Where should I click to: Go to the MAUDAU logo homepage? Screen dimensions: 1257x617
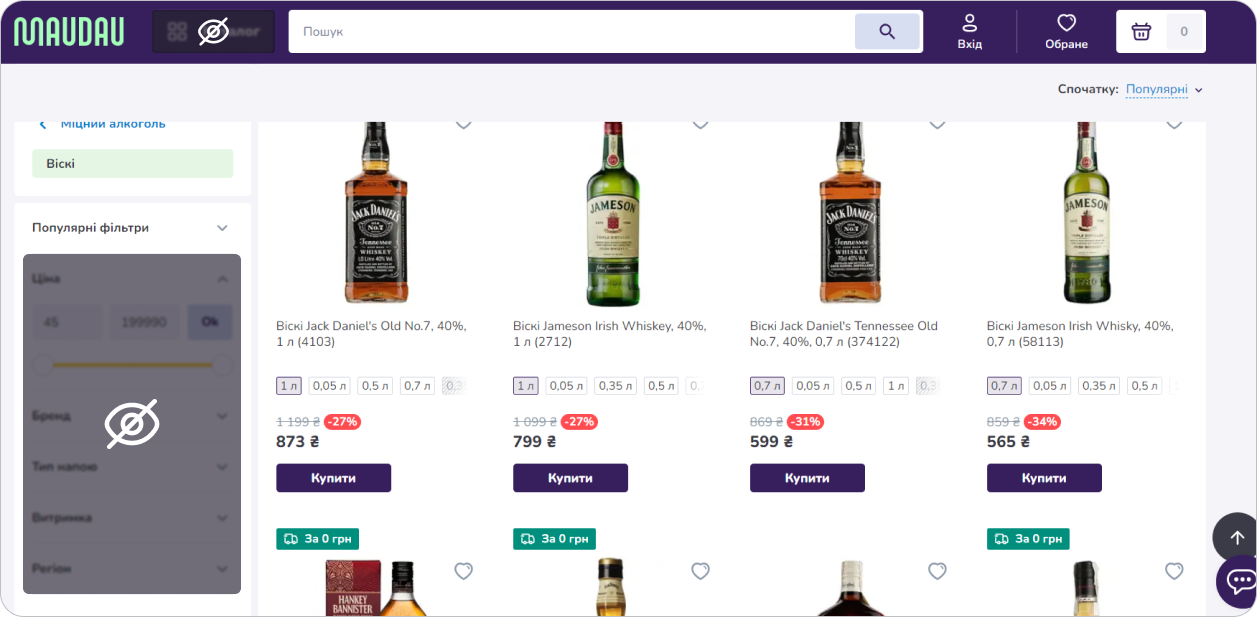[x=69, y=32]
